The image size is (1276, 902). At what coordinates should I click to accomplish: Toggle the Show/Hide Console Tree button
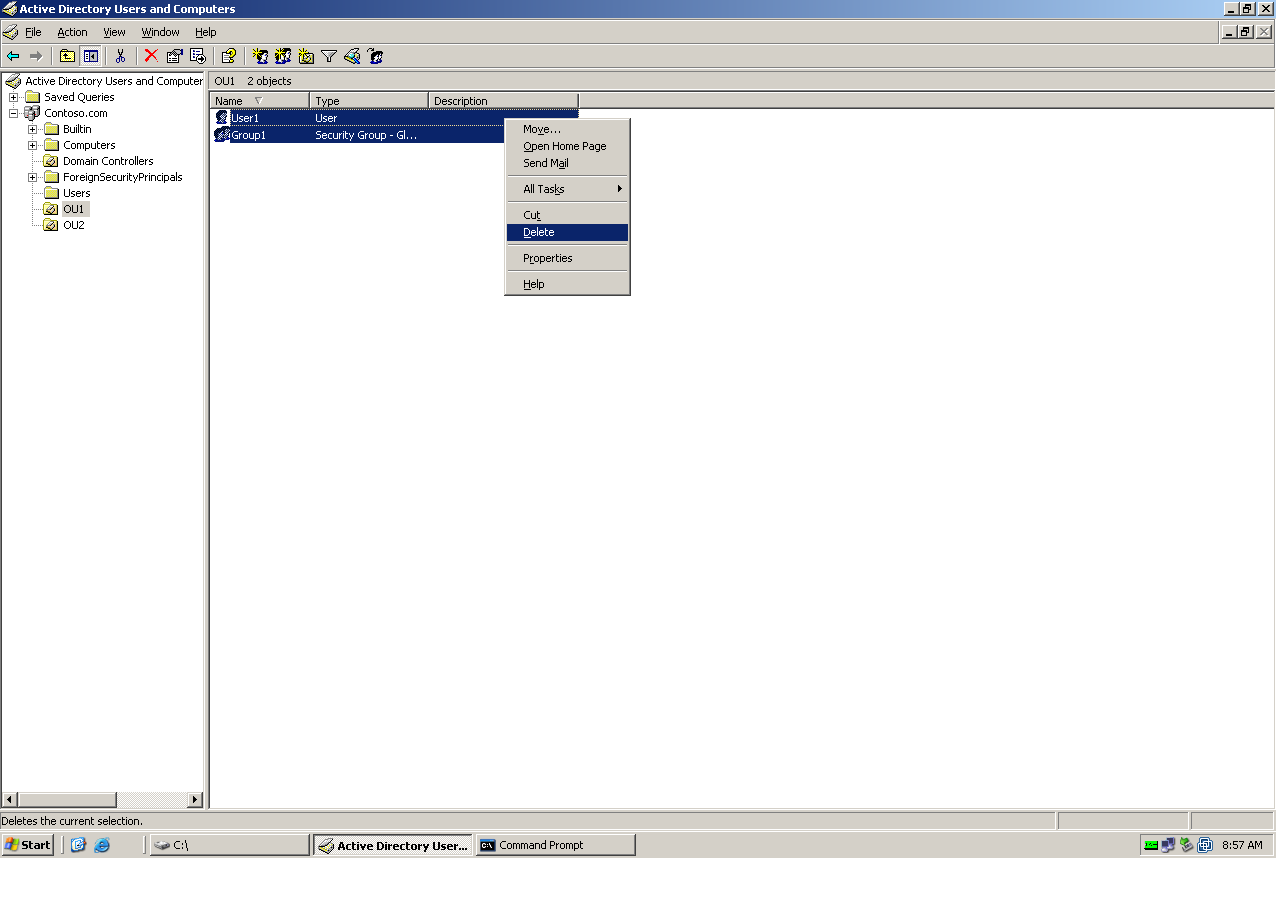pos(90,56)
